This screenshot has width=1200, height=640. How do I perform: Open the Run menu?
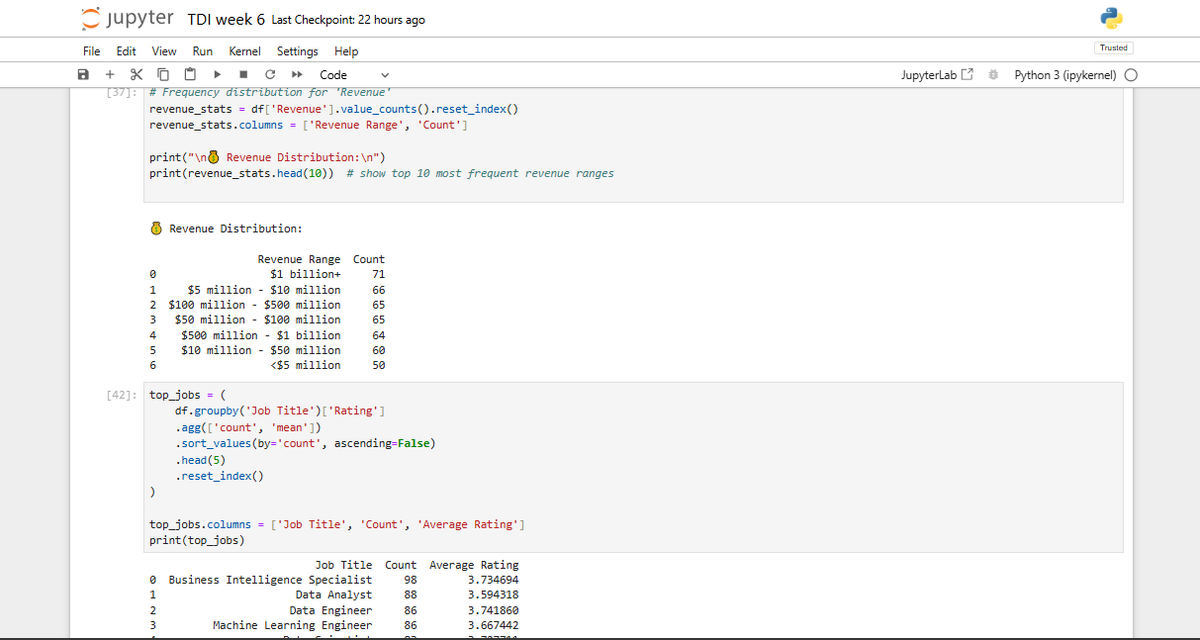tap(203, 51)
